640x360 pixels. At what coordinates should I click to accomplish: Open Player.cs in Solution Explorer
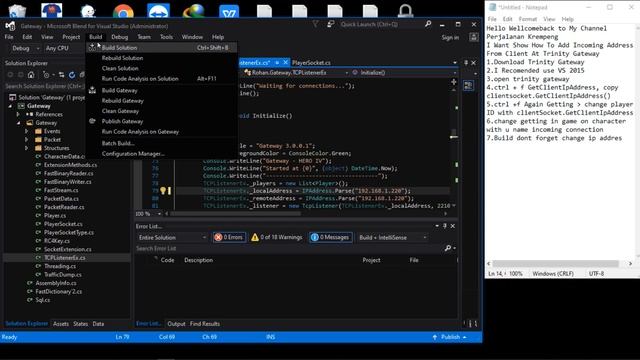(x=55, y=216)
